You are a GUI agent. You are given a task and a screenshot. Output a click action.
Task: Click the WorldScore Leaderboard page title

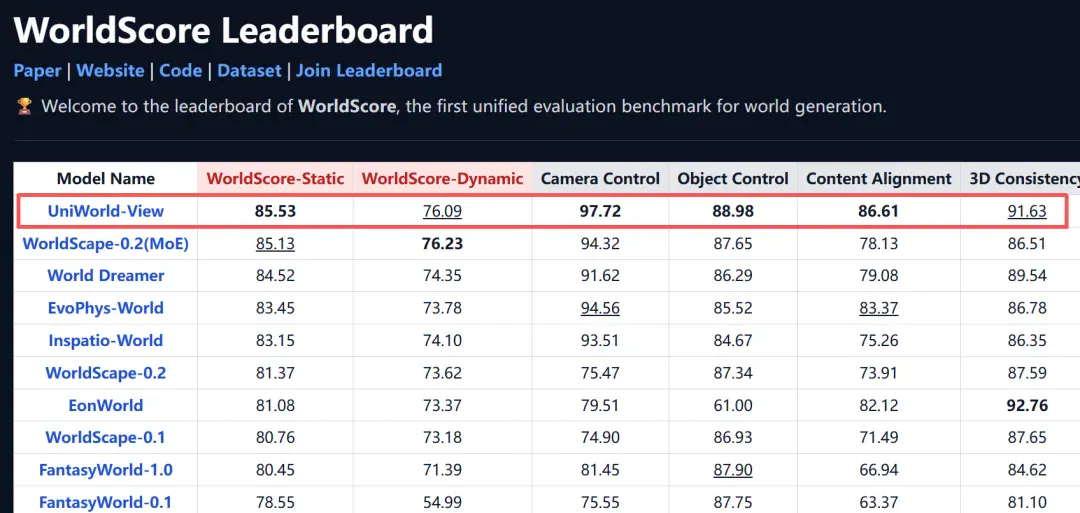223,30
